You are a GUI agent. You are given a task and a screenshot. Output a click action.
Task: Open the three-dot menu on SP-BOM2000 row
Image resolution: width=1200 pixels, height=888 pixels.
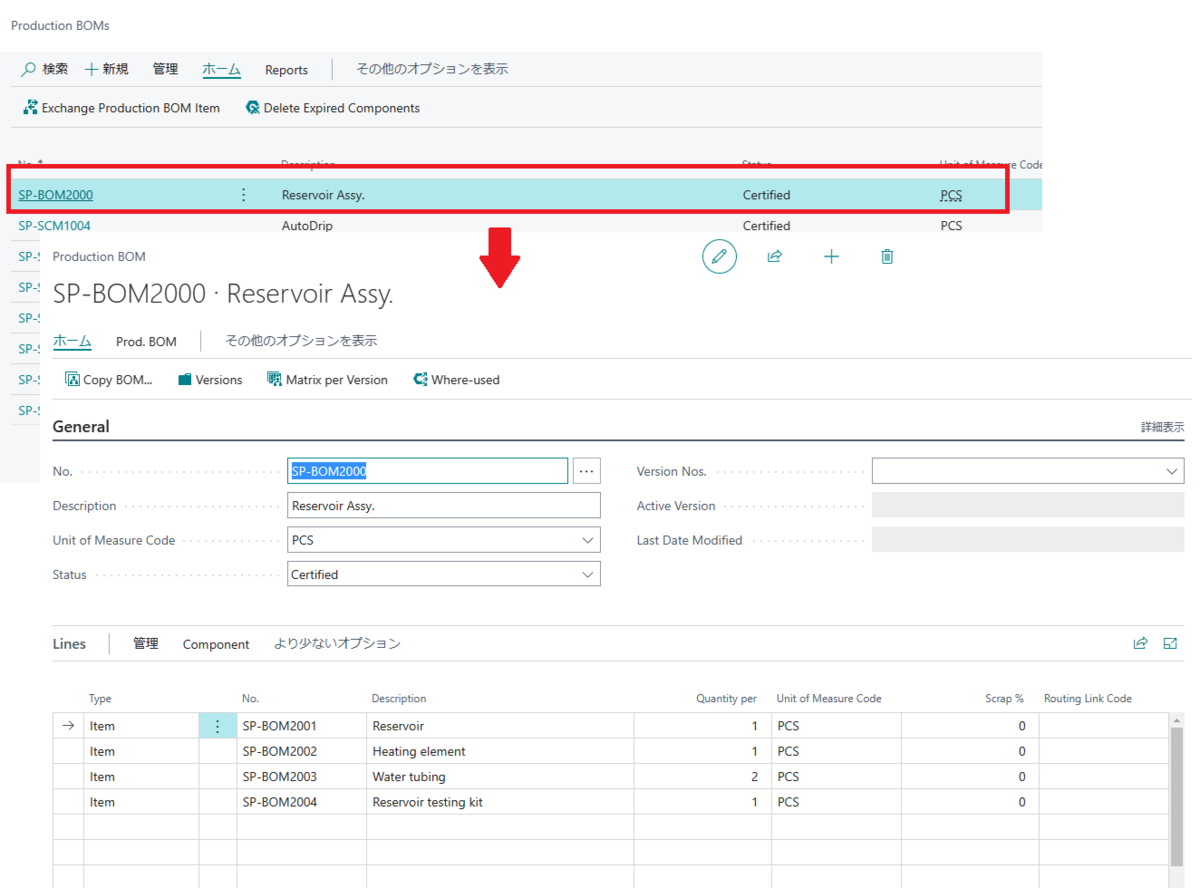coord(243,195)
